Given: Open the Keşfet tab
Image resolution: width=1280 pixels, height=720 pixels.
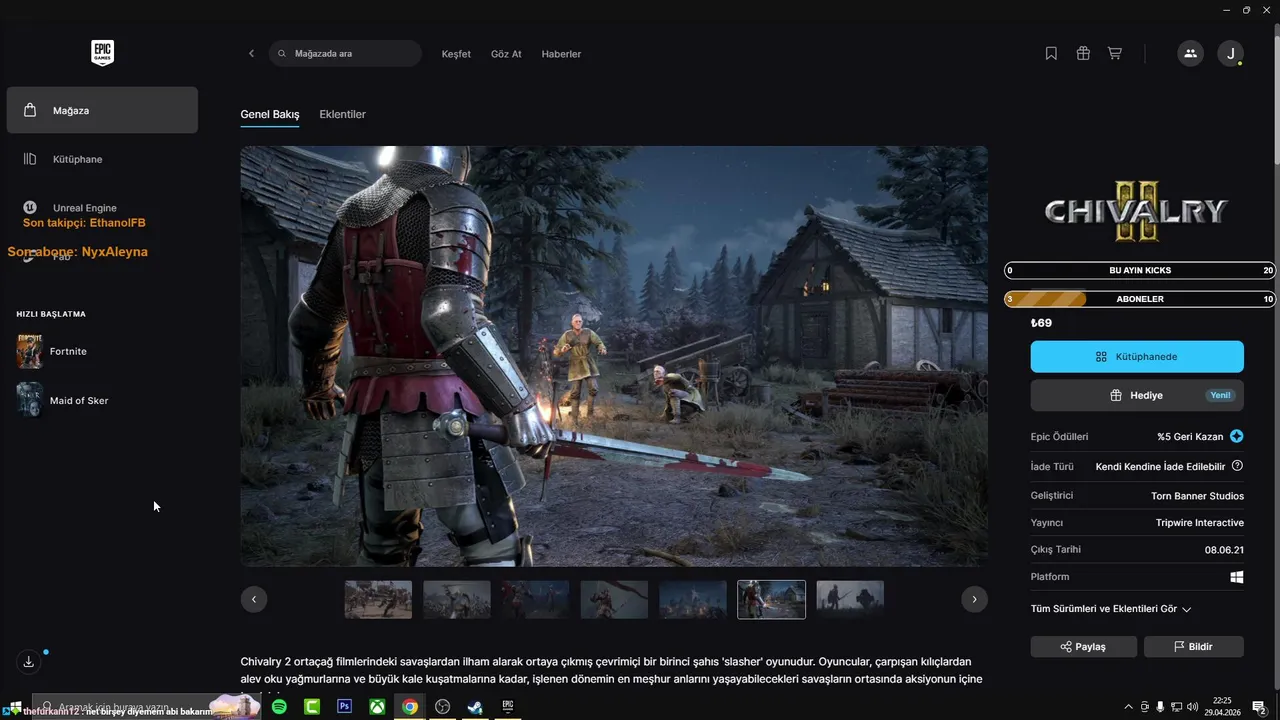Looking at the screenshot, I should [456, 54].
